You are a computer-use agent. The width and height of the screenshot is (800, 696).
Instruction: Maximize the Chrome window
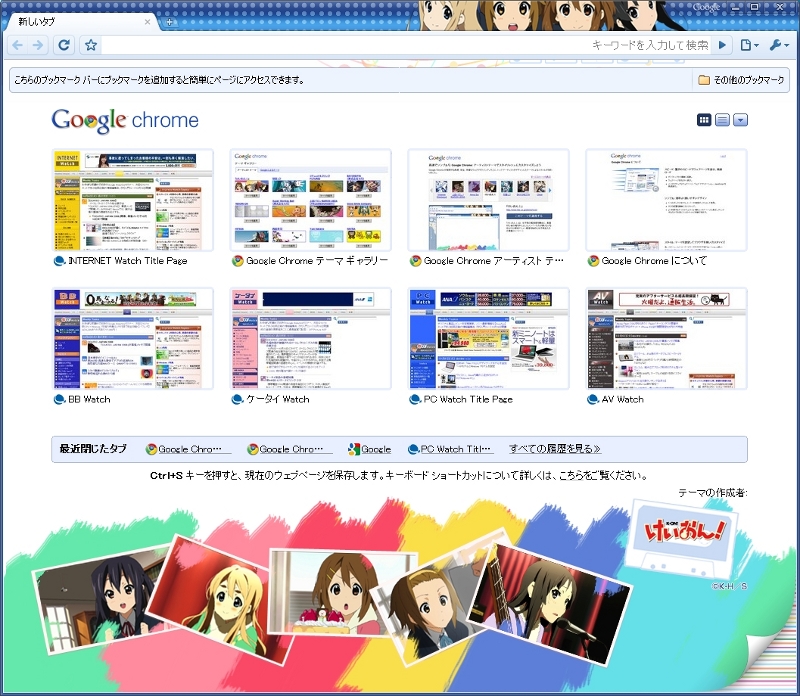(754, 7)
